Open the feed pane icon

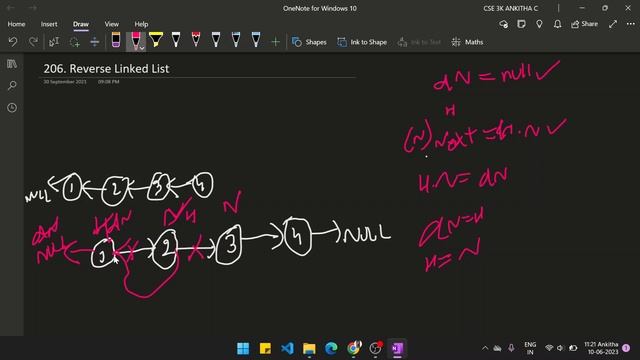[x=521, y=24]
